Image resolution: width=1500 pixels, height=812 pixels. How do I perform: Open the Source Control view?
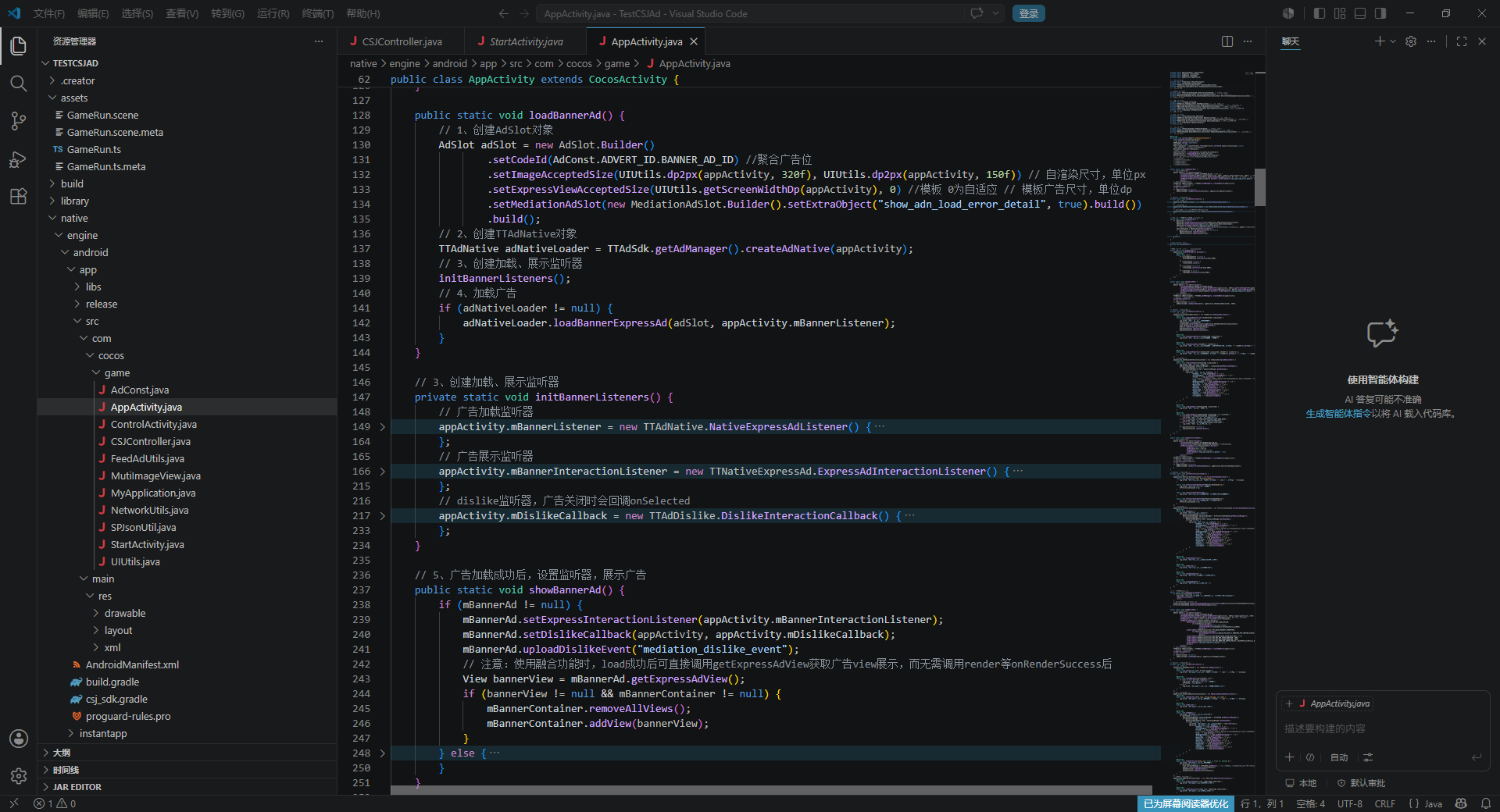pyautogui.click(x=19, y=121)
